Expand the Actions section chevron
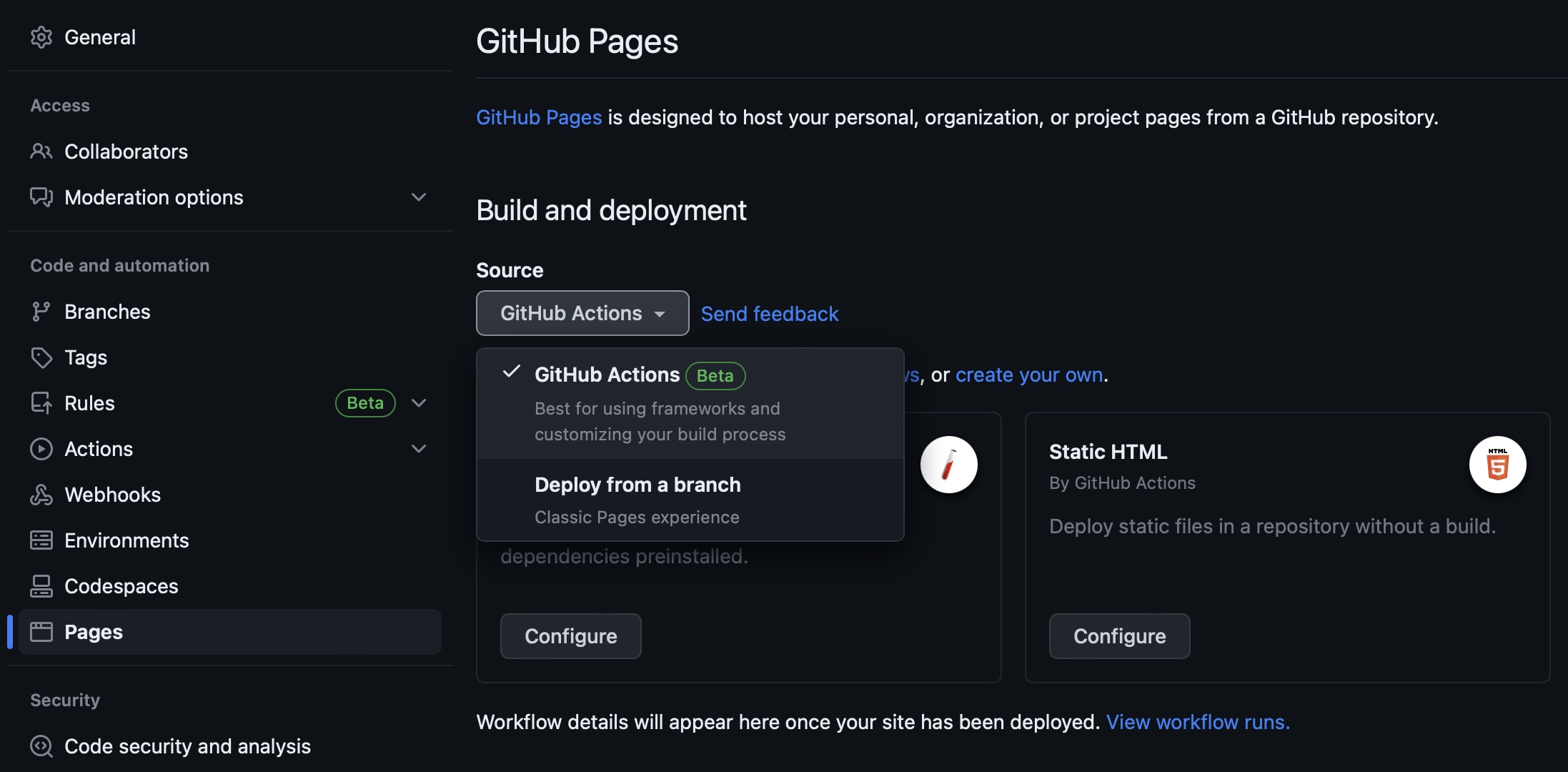Viewport: 1568px width, 772px height. pyautogui.click(x=419, y=449)
